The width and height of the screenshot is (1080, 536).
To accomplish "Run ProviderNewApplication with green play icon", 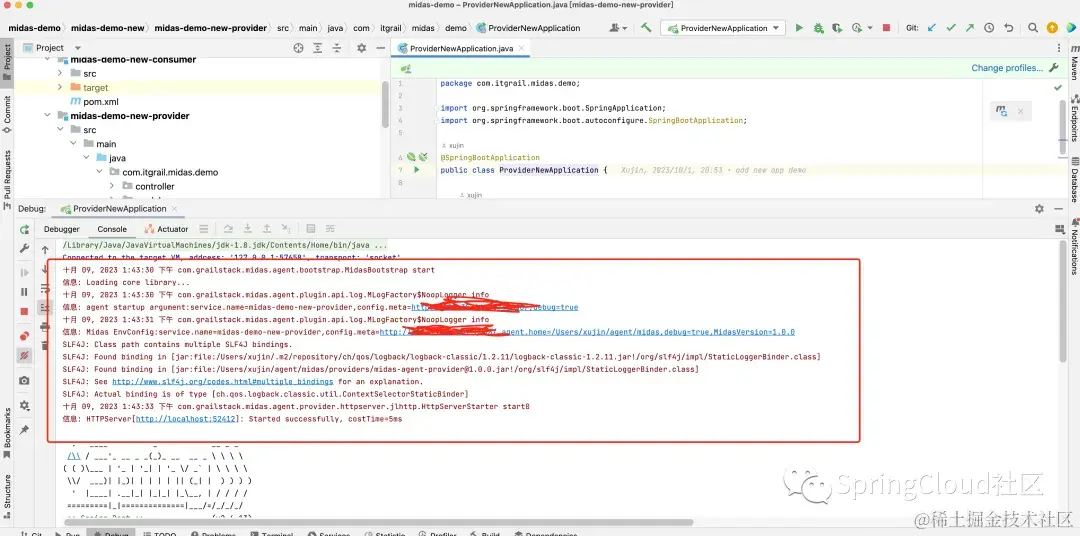I will [799, 28].
